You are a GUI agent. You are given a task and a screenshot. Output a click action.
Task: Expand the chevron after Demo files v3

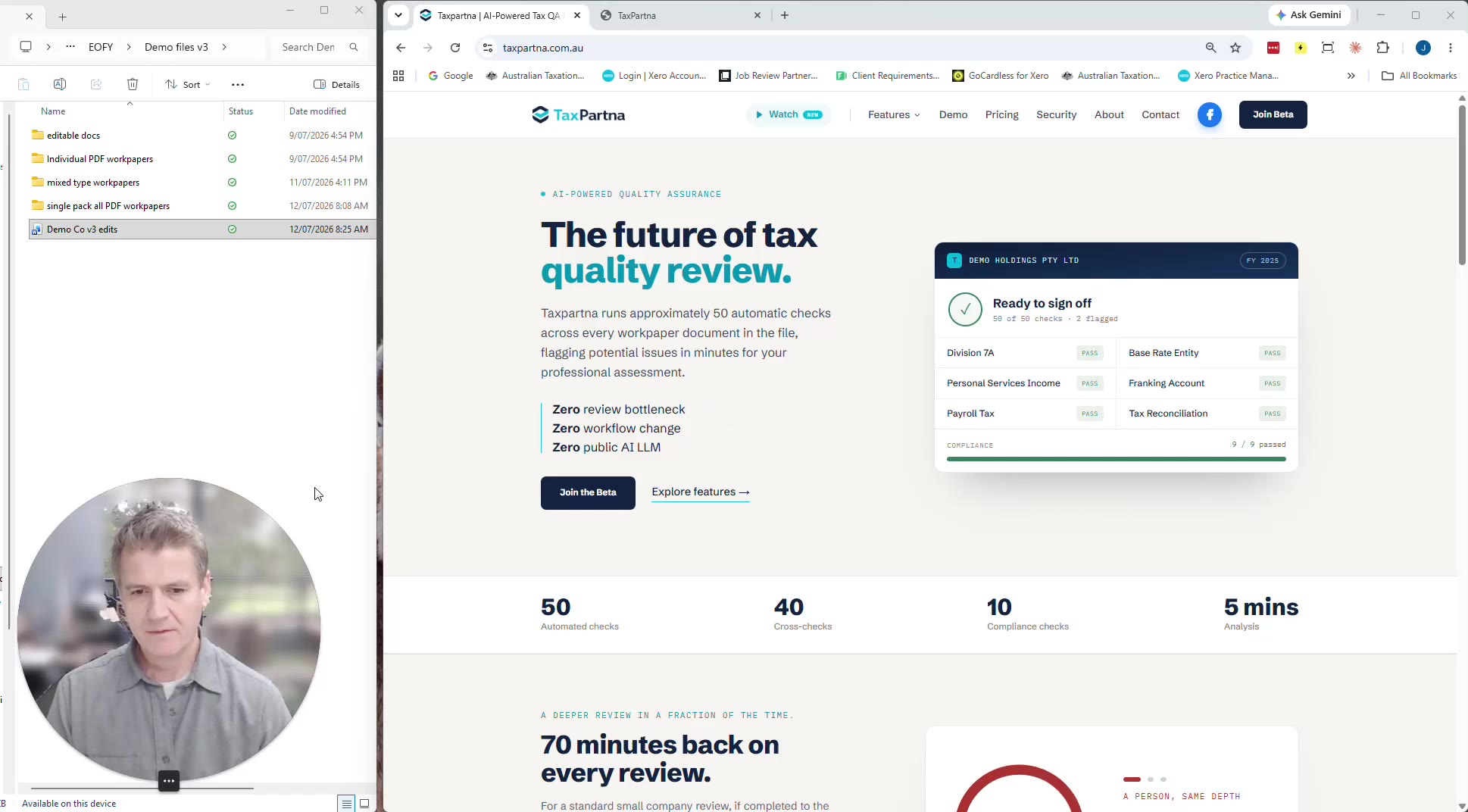click(x=224, y=47)
